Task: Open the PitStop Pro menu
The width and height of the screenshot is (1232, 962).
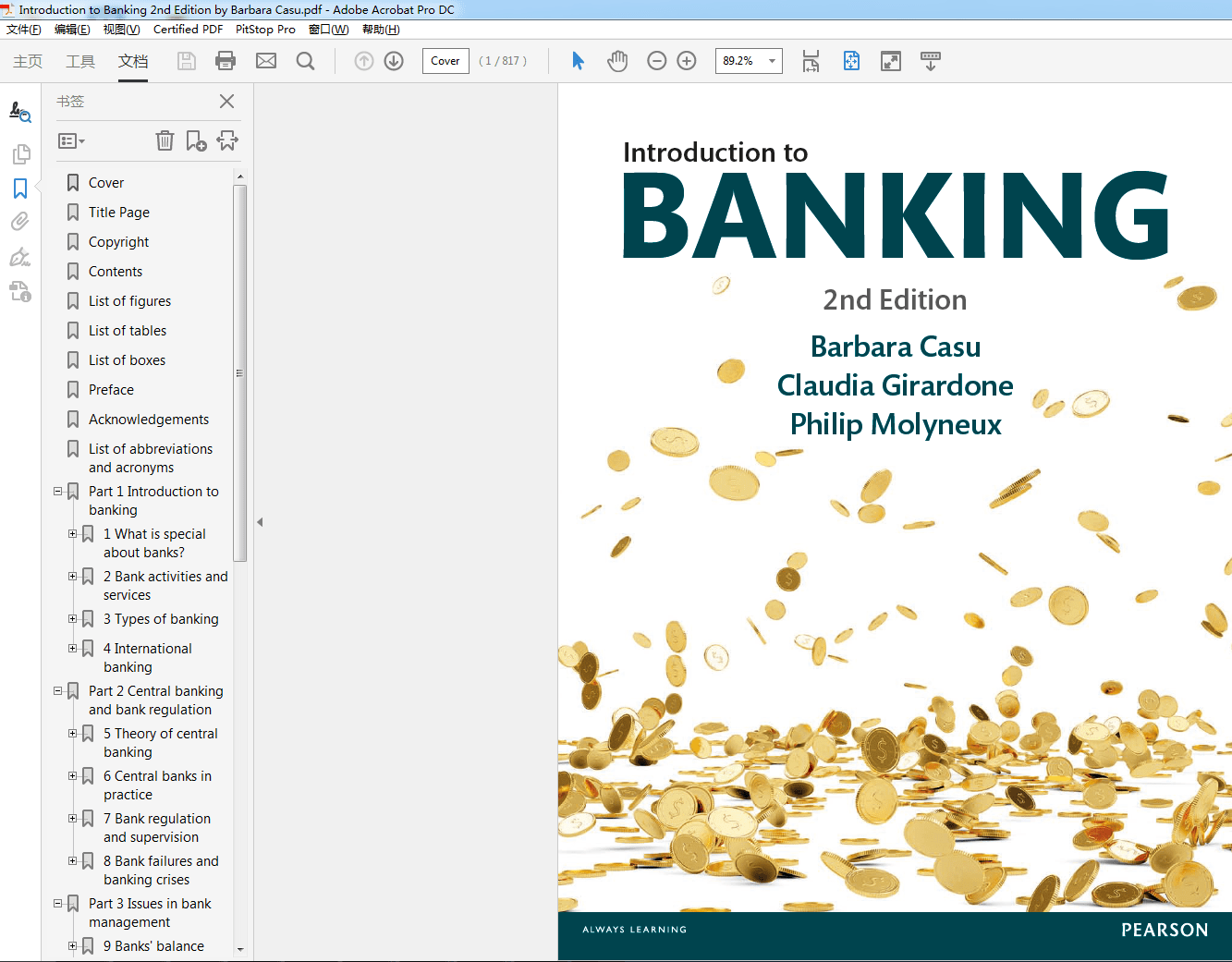Action: [265, 29]
